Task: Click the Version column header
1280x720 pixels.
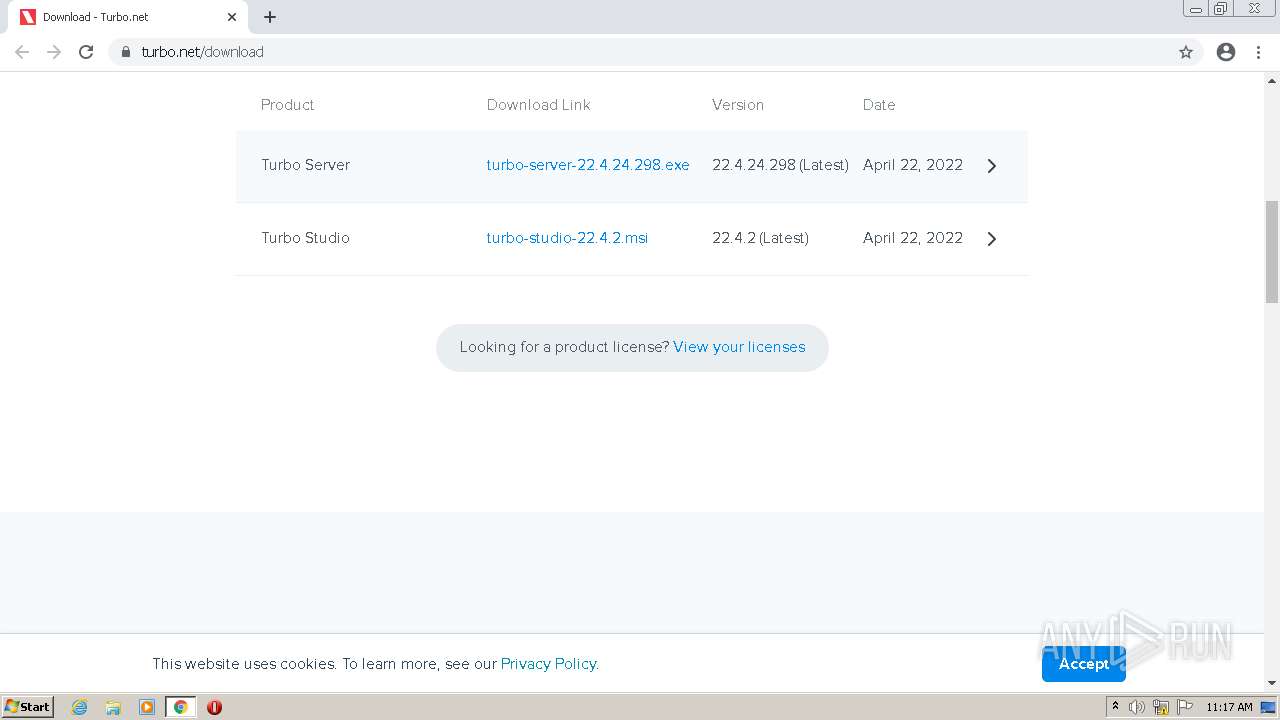Action: coord(738,105)
